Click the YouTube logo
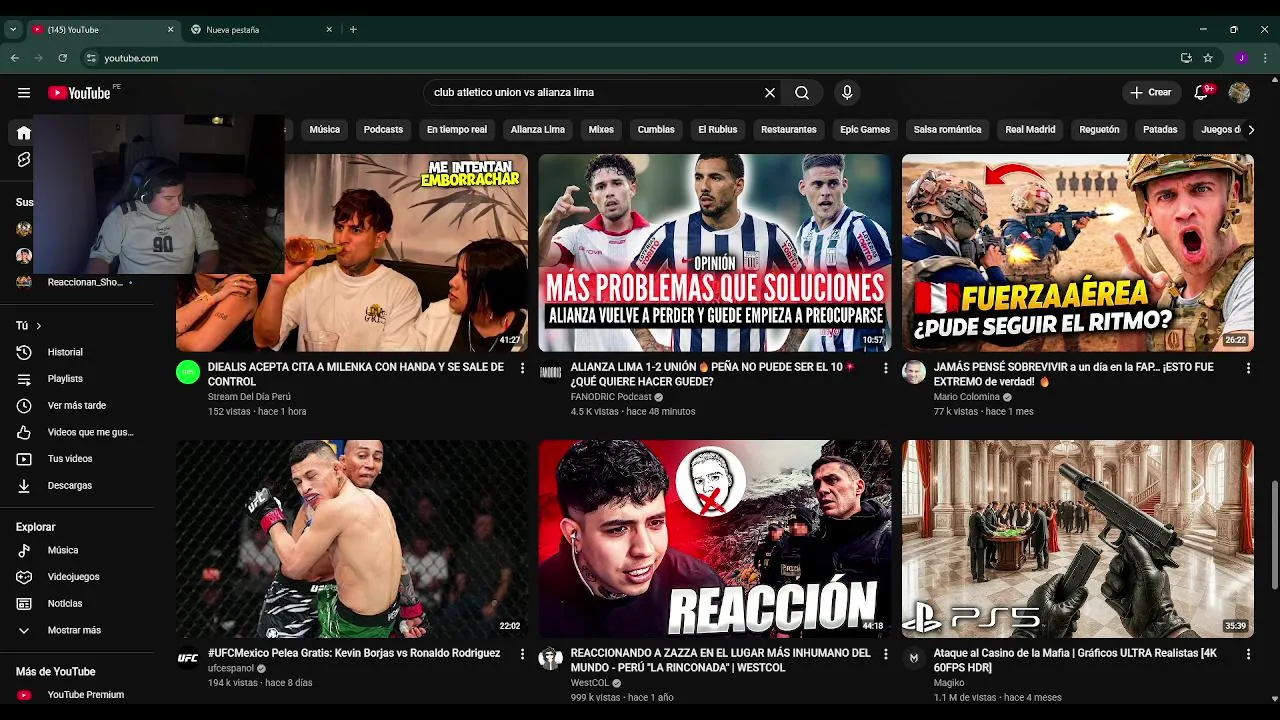Screen dimensions: 1280x720 coord(79,93)
